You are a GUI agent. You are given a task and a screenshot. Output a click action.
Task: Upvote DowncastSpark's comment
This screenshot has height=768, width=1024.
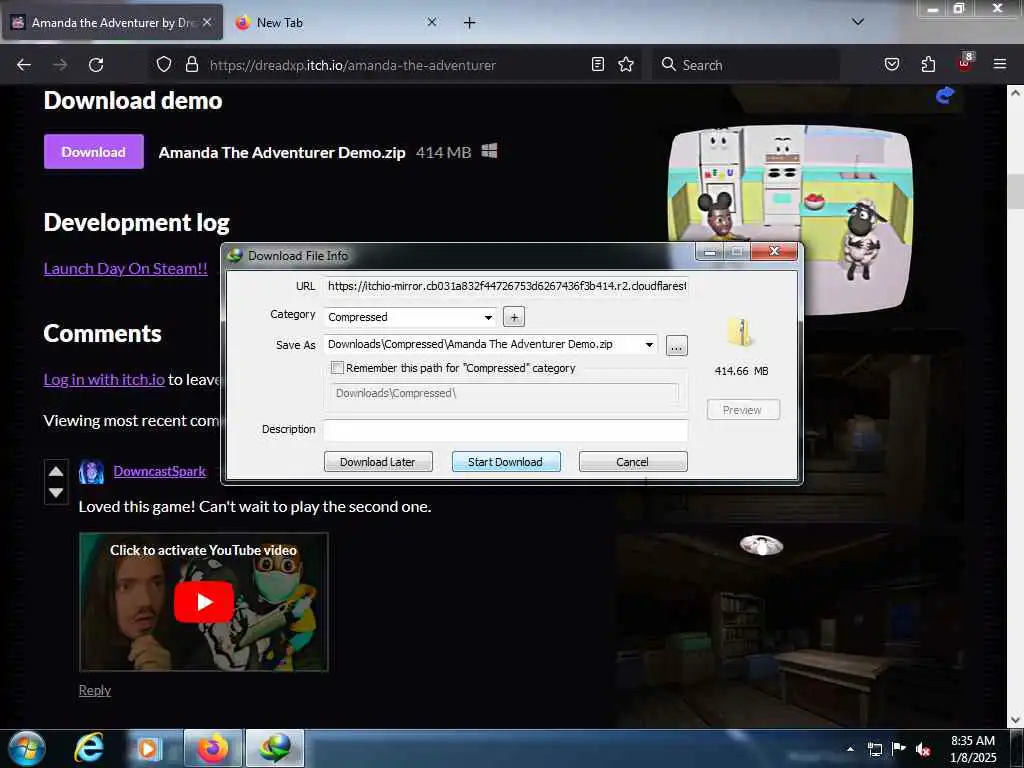pos(56,471)
